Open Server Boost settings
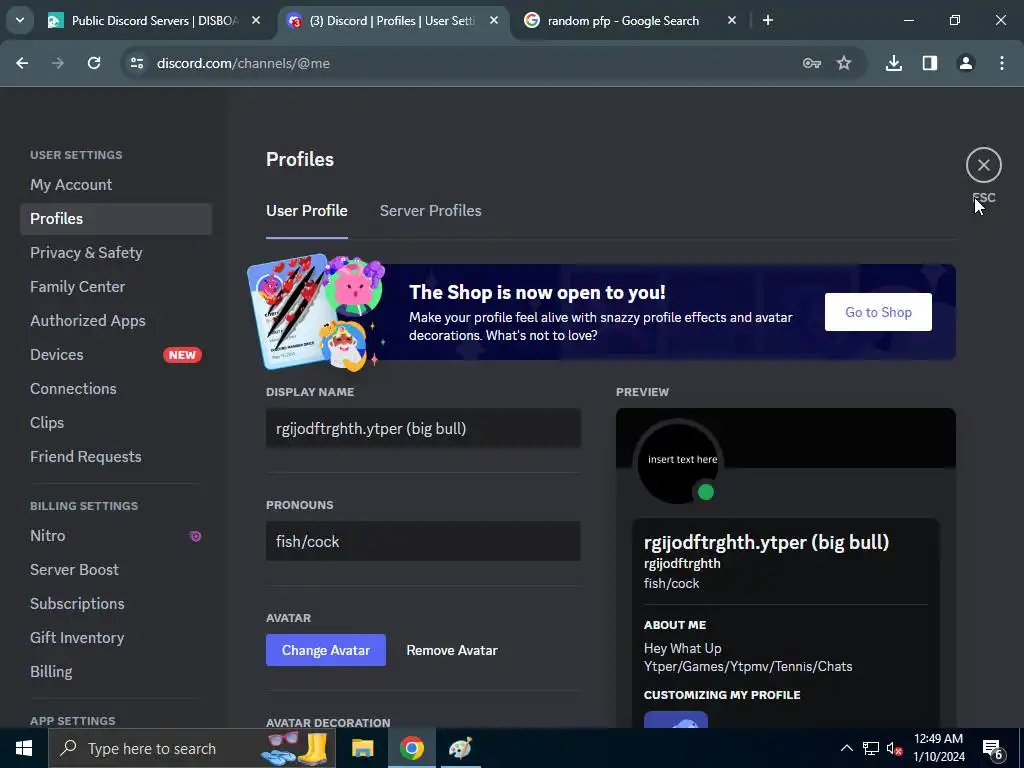Viewport: 1024px width, 768px height. point(116,569)
